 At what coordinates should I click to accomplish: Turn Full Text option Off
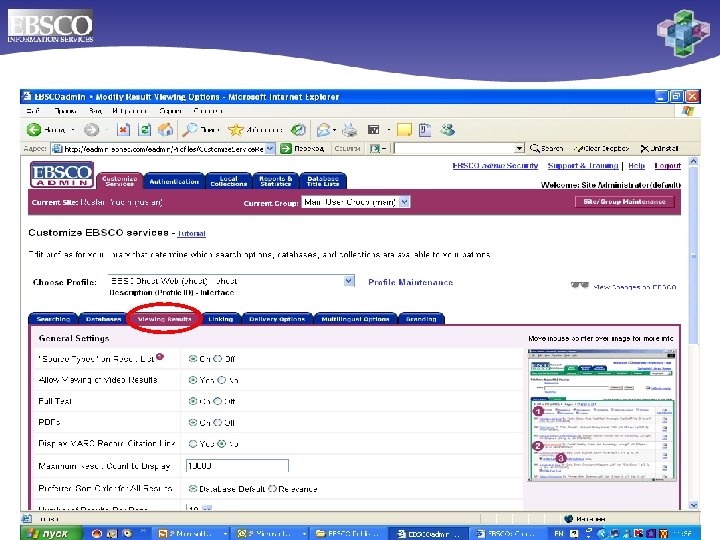[218, 401]
